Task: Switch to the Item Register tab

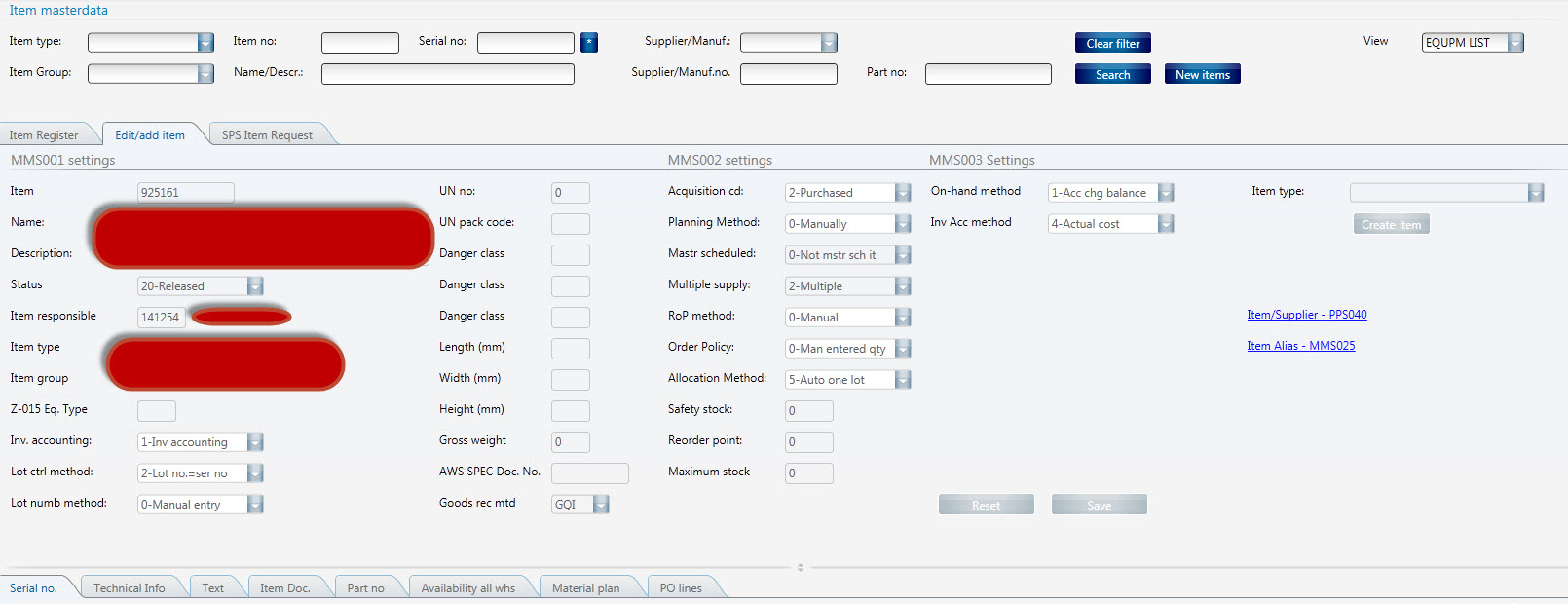Action: [x=44, y=135]
